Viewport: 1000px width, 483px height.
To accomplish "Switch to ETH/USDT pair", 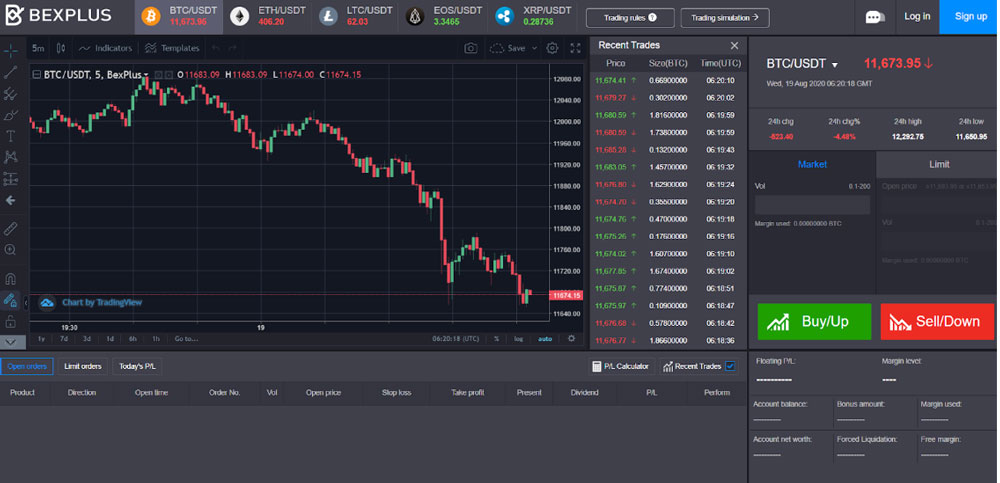I will pyautogui.click(x=268, y=17).
